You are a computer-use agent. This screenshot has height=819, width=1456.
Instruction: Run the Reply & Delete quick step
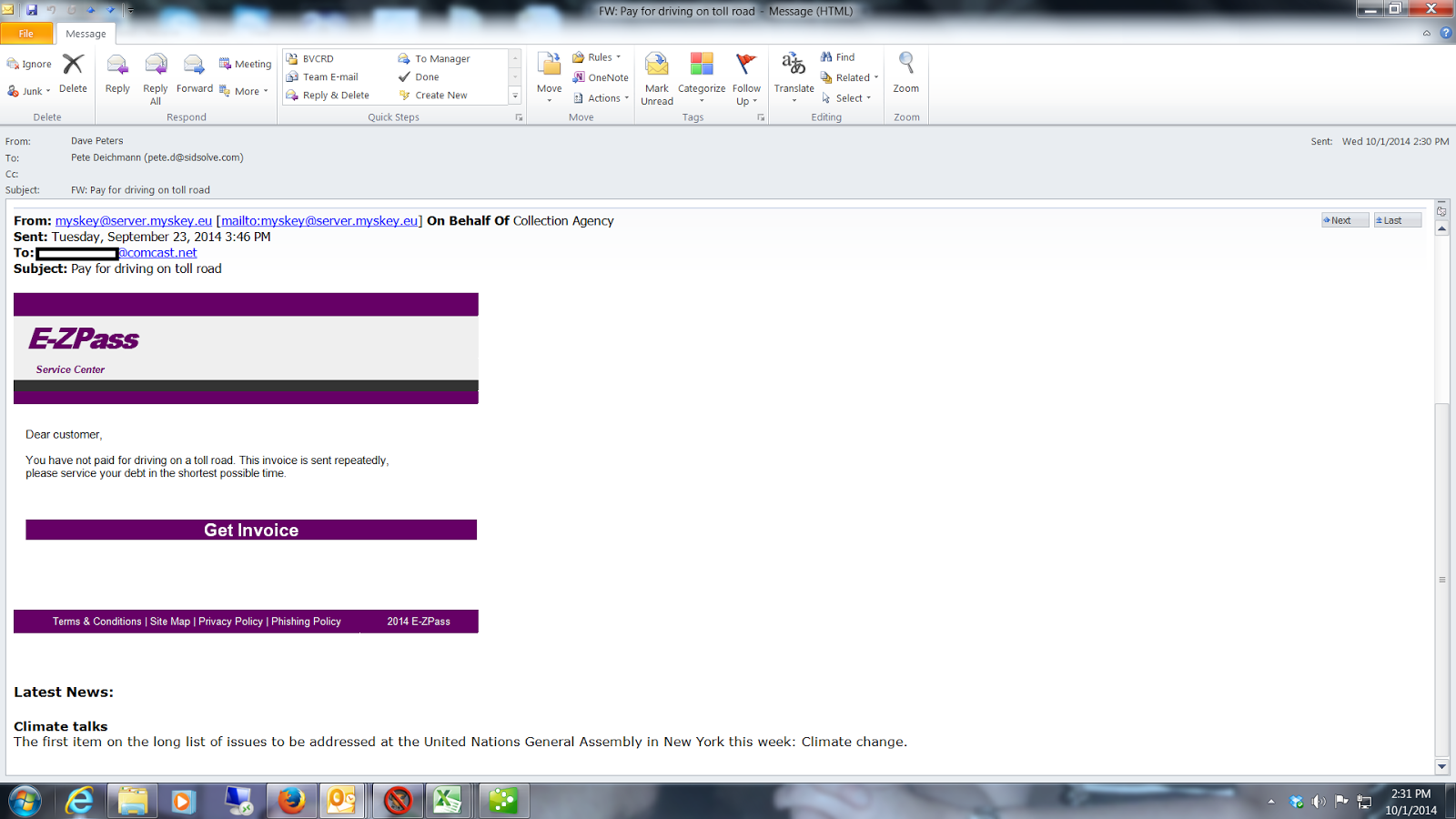pyautogui.click(x=328, y=95)
